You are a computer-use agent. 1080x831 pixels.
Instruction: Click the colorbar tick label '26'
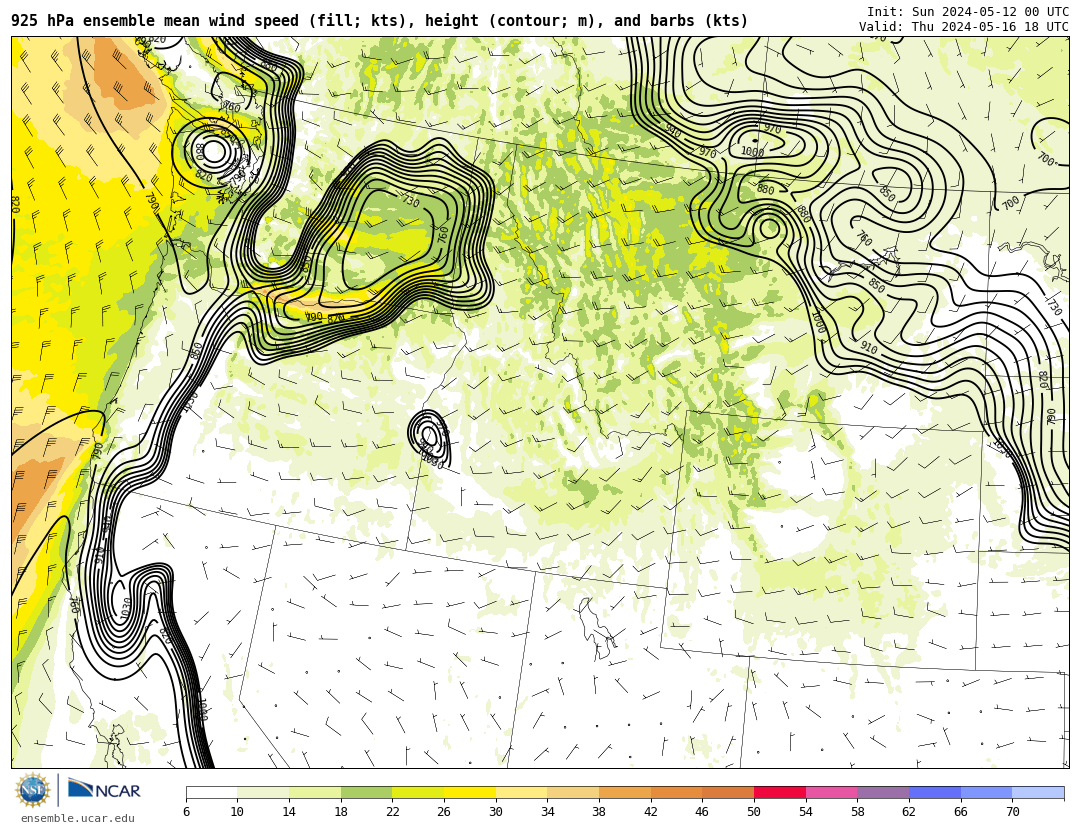coord(444,812)
